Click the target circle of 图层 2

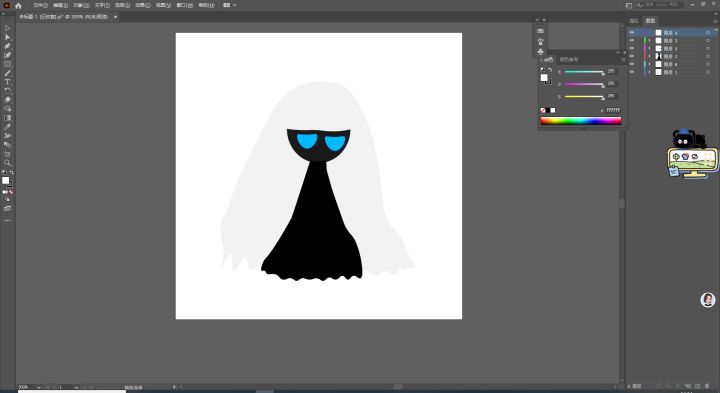(x=708, y=56)
